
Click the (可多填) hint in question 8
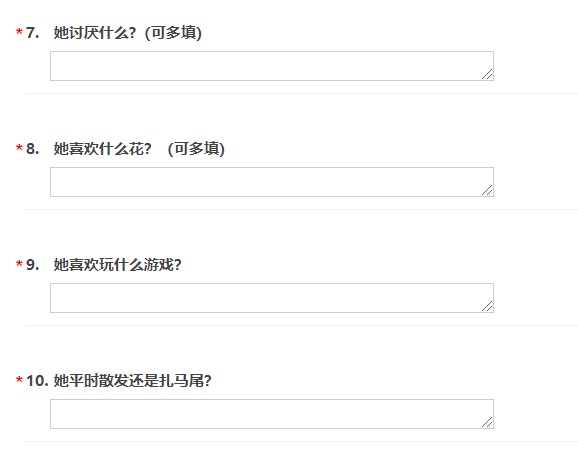196,149
